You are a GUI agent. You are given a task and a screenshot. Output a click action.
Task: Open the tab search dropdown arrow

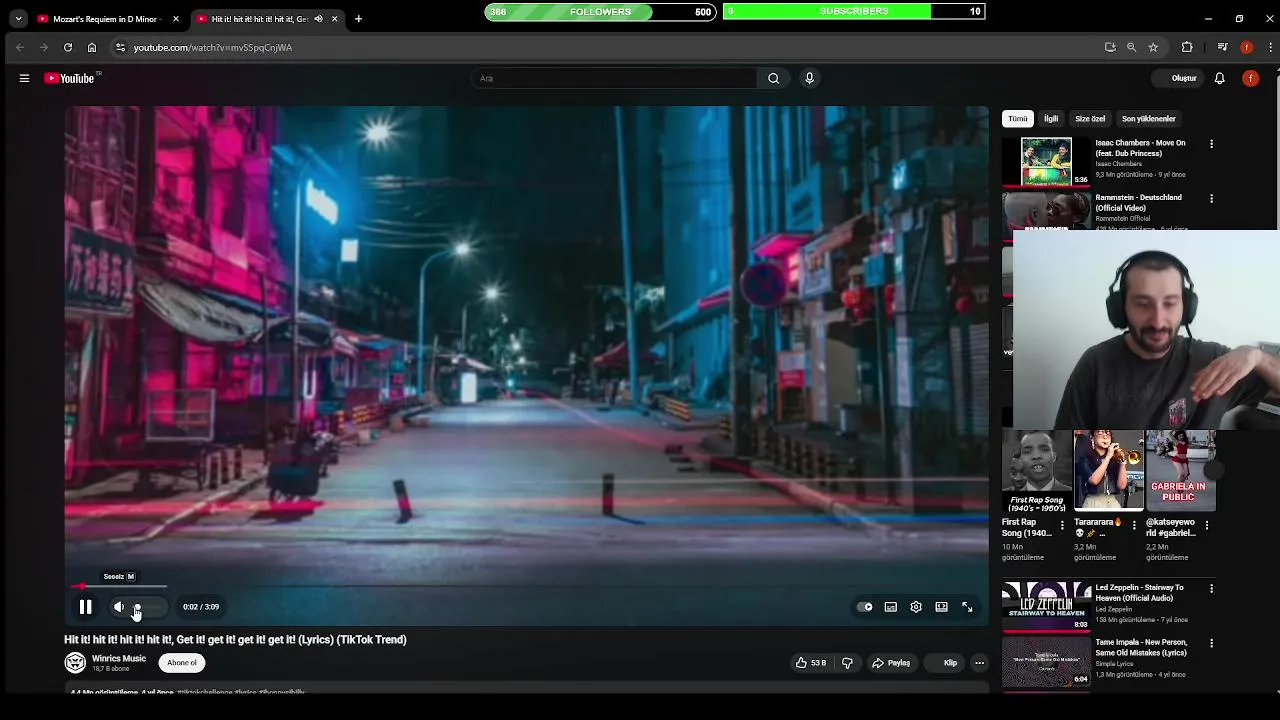click(18, 19)
